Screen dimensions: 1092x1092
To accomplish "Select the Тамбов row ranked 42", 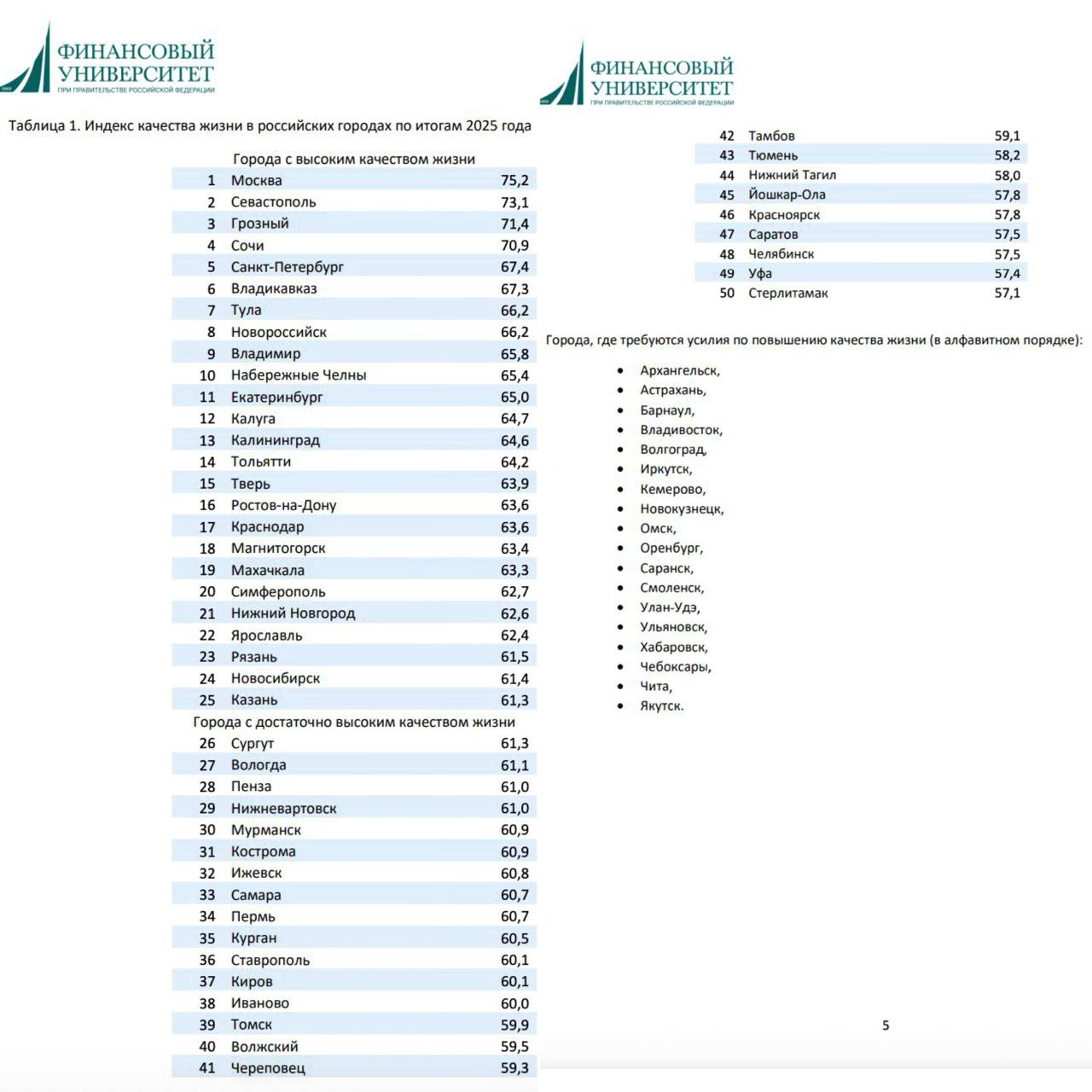I will pos(862,136).
